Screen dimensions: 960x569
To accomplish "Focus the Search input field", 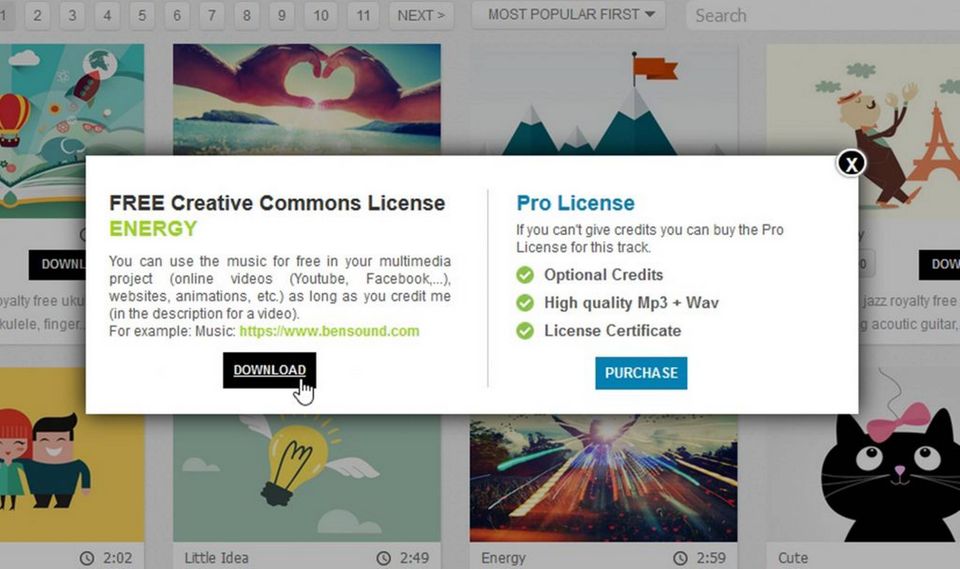I will [820, 15].
